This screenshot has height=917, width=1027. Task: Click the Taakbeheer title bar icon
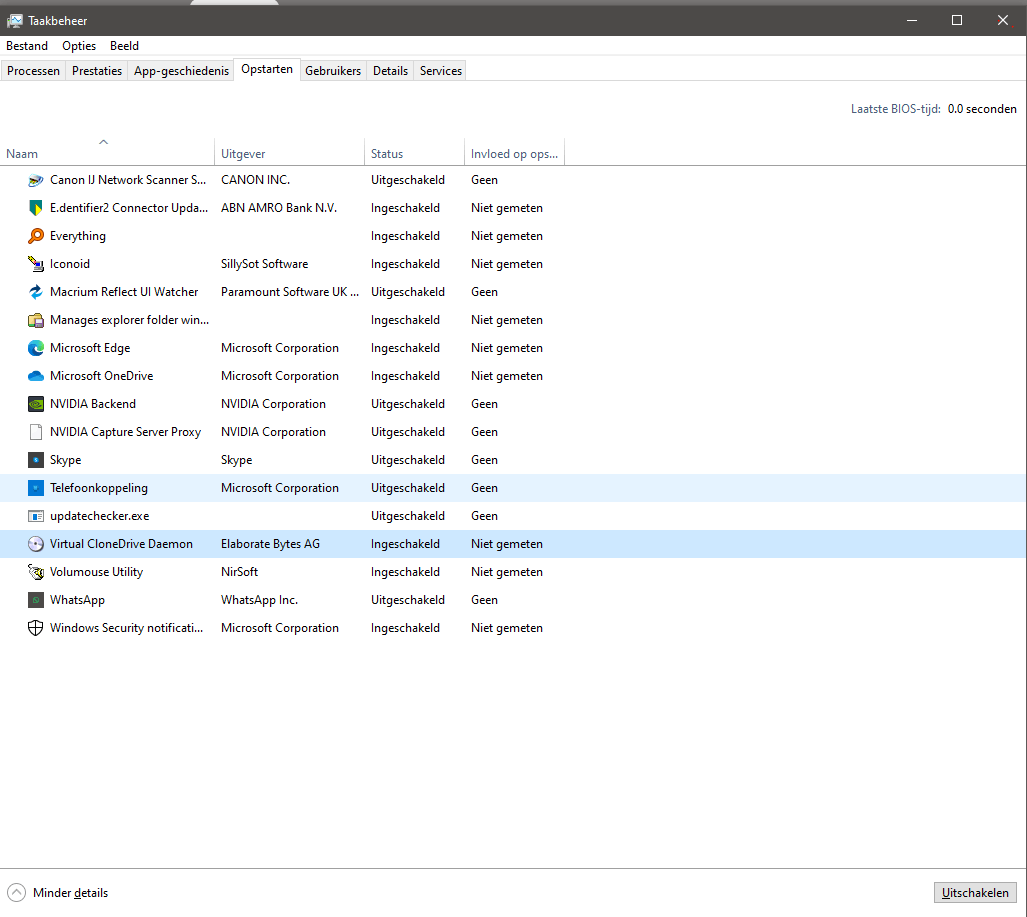click(14, 21)
